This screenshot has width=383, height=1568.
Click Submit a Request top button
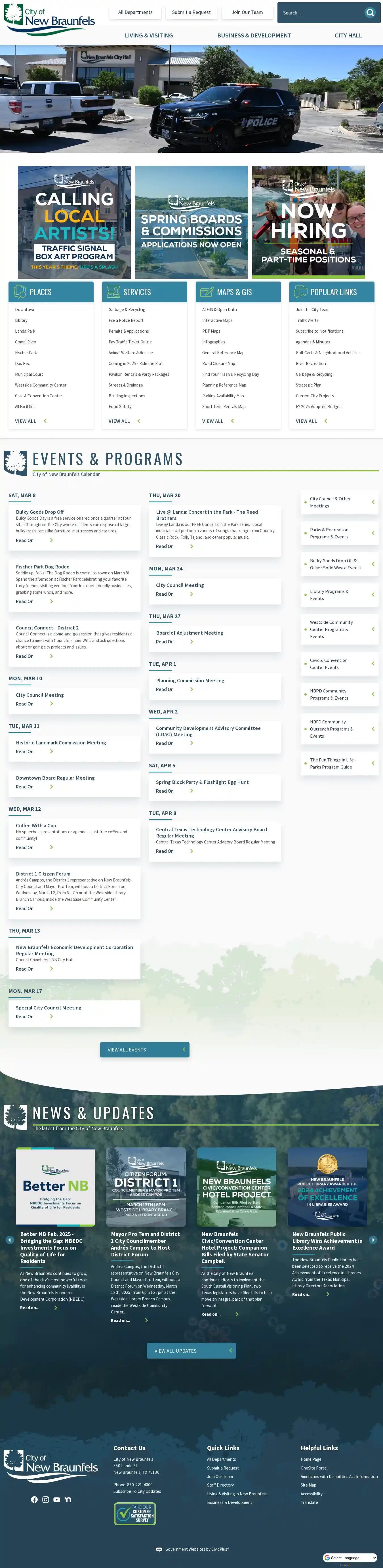click(191, 12)
